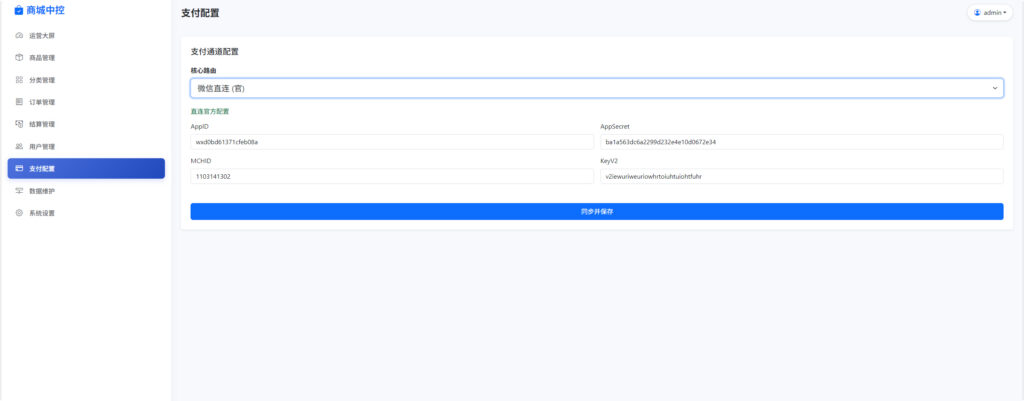Focus the AppID input field
Image resolution: width=1024 pixels, height=401 pixels.
(x=392, y=142)
